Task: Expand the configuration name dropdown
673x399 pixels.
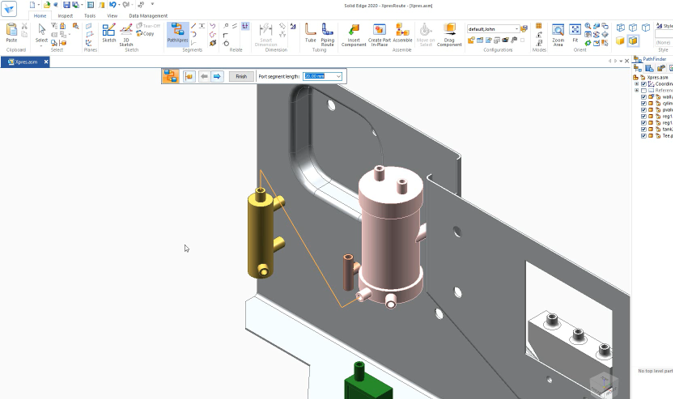Action: click(x=516, y=29)
